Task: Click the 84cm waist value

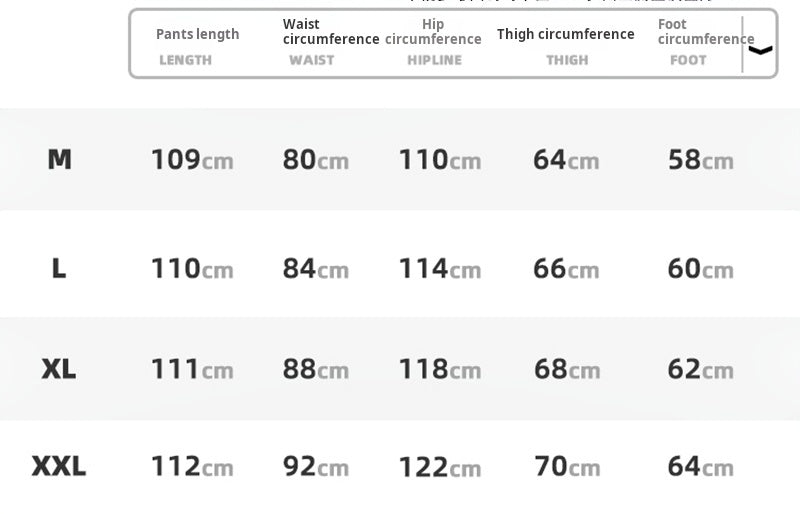Action: (316, 269)
